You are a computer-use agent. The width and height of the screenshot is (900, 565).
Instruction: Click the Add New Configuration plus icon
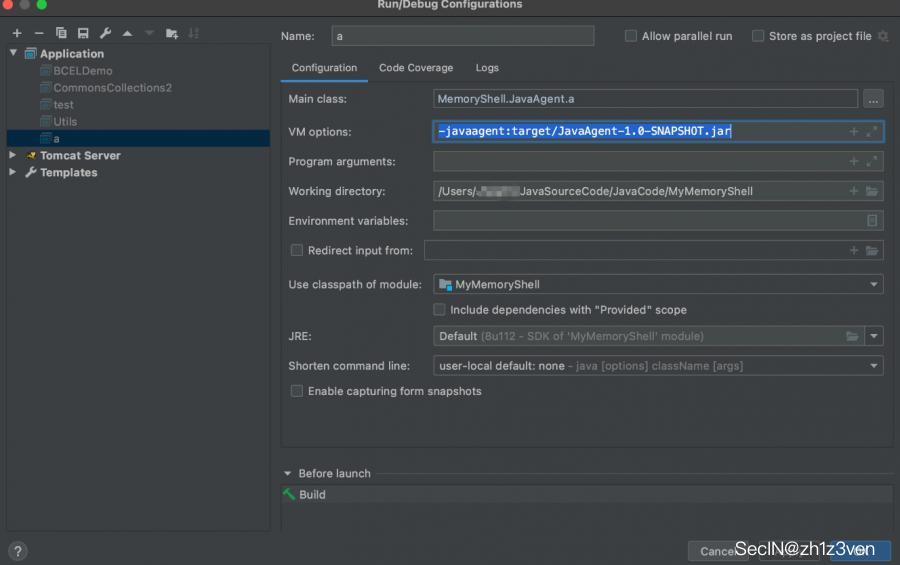click(x=17, y=33)
